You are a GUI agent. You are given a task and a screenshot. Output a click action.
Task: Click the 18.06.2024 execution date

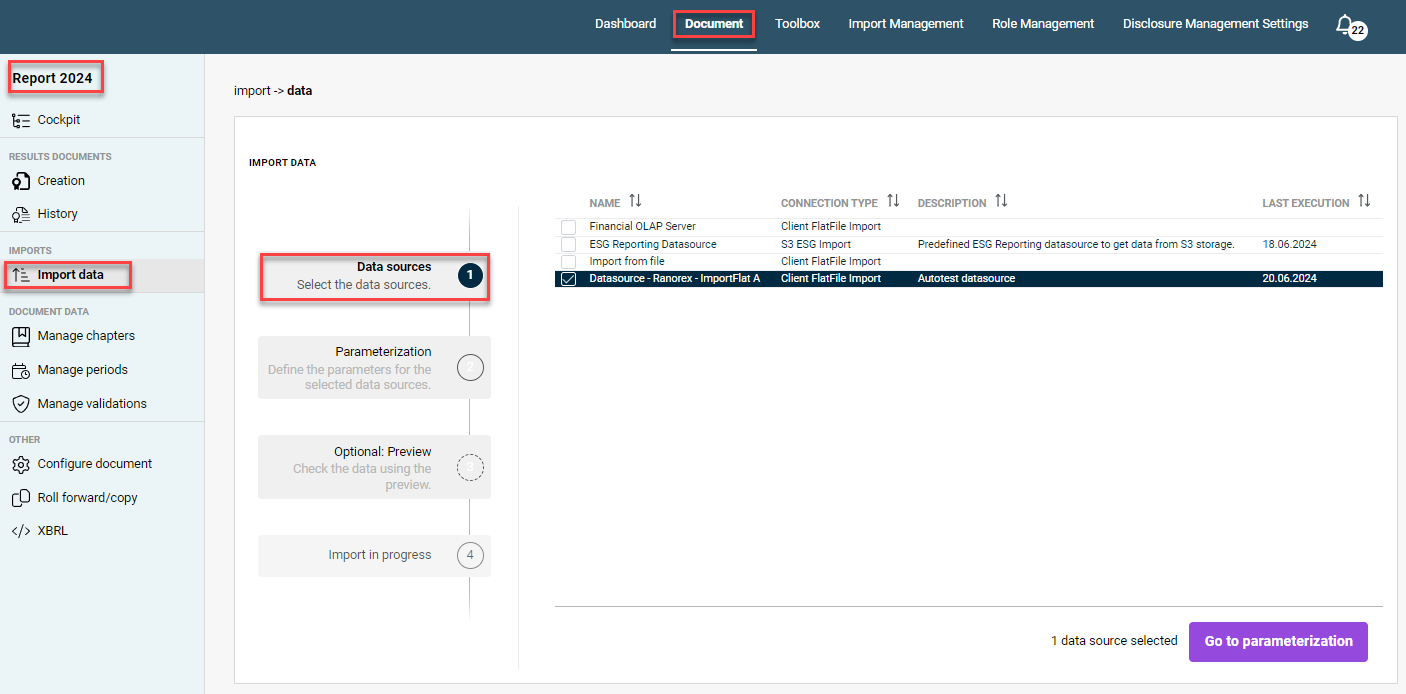pos(1289,244)
